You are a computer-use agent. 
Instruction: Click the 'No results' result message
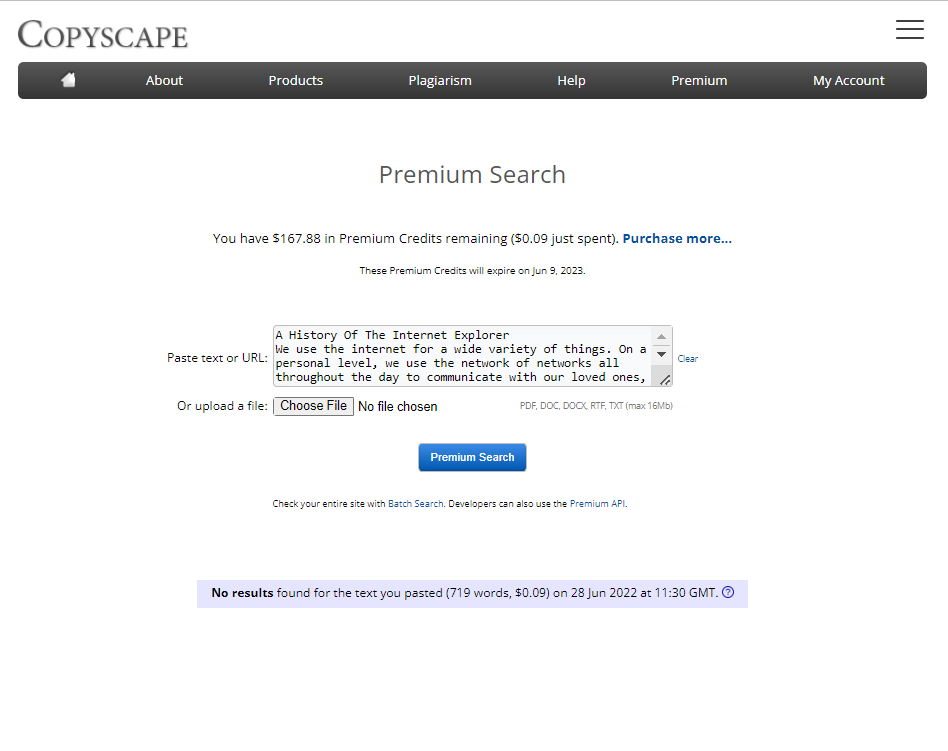point(472,594)
